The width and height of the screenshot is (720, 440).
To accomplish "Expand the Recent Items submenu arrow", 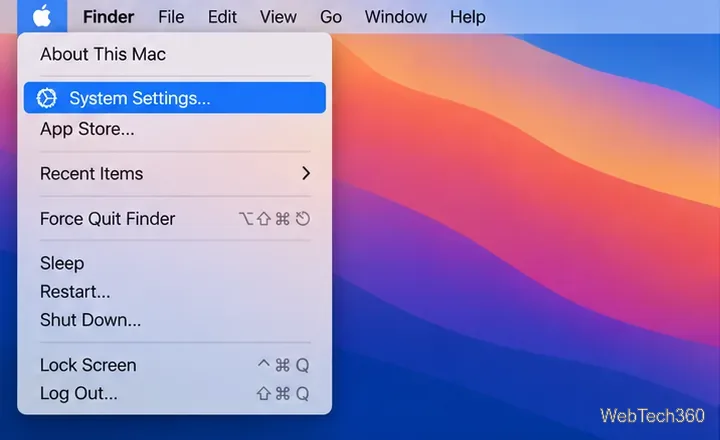I will click(306, 173).
